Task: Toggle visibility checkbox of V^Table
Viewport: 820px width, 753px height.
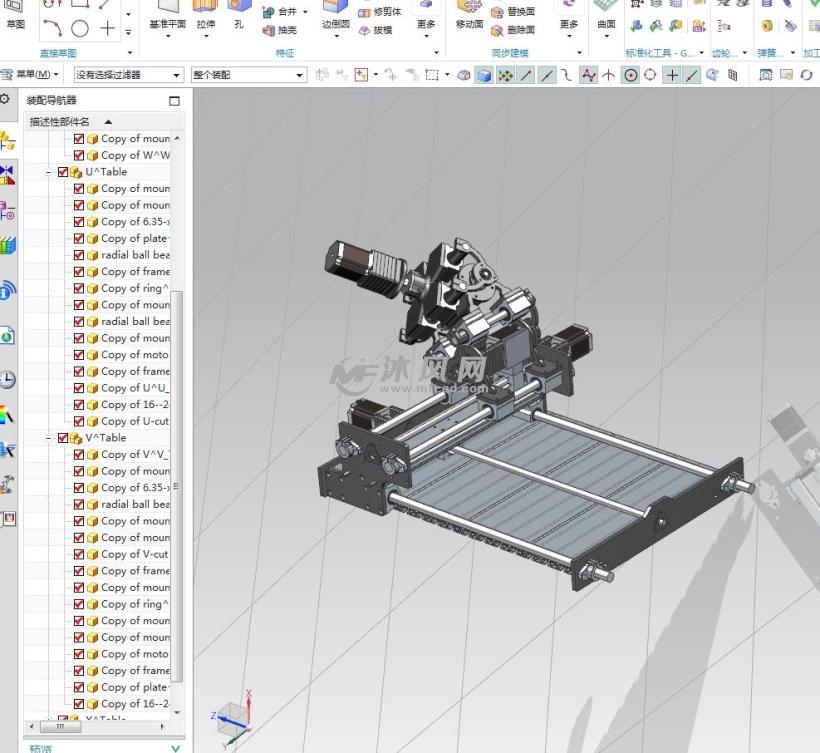Action: pos(64,438)
